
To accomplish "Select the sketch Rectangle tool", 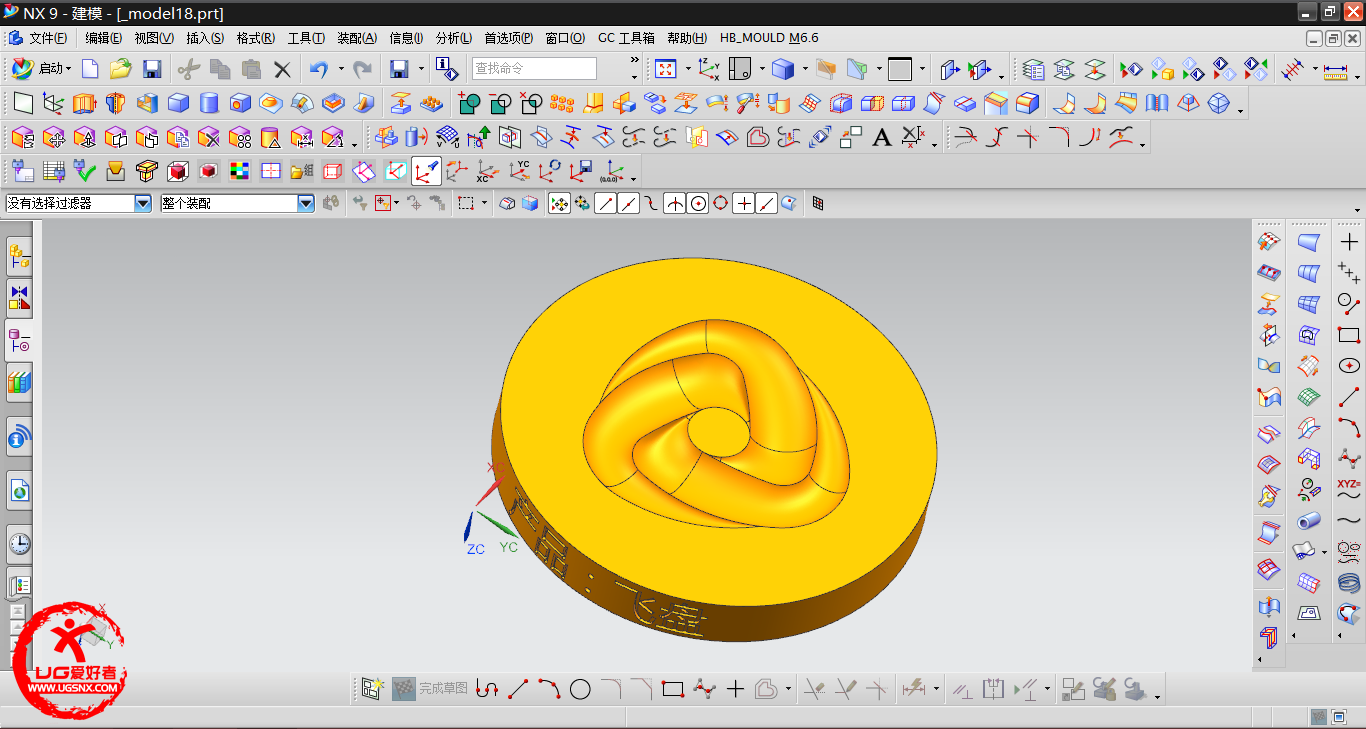I will [x=673, y=689].
